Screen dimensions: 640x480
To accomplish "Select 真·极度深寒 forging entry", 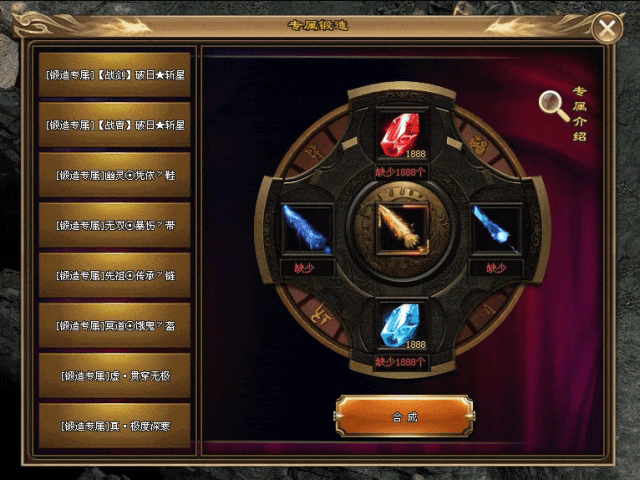I will [x=115, y=426].
